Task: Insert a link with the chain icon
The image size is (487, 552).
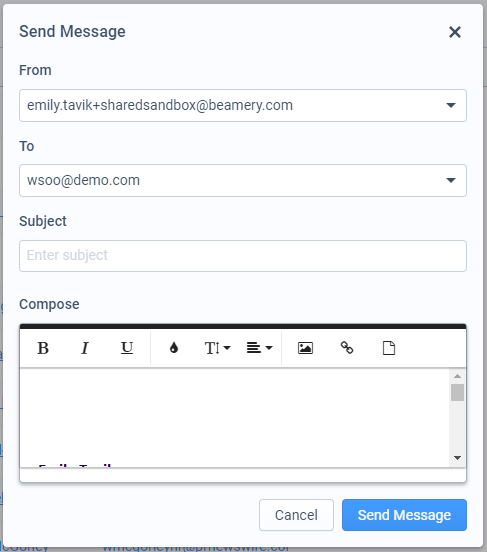Action: (x=347, y=348)
